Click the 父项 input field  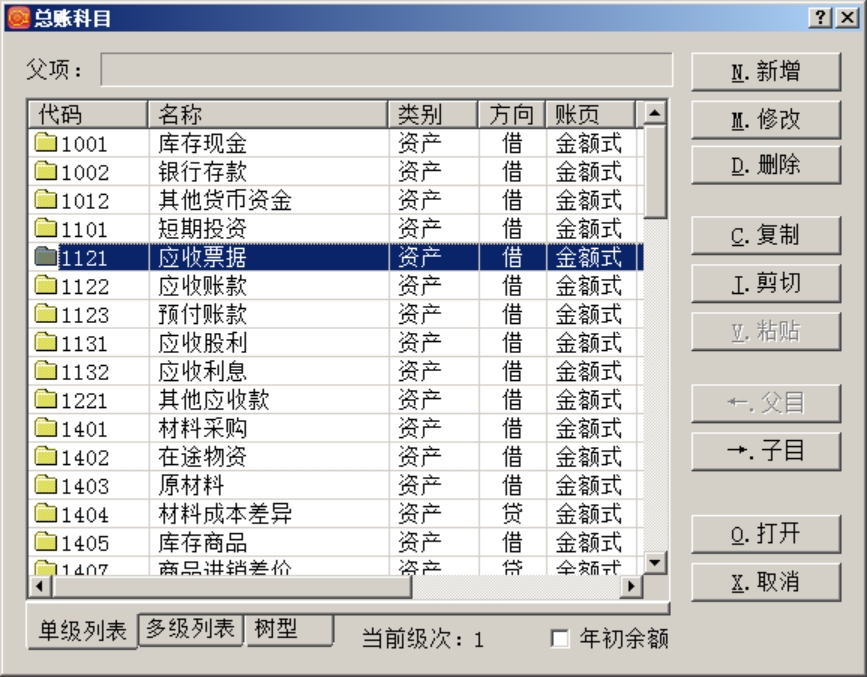(x=350, y=69)
